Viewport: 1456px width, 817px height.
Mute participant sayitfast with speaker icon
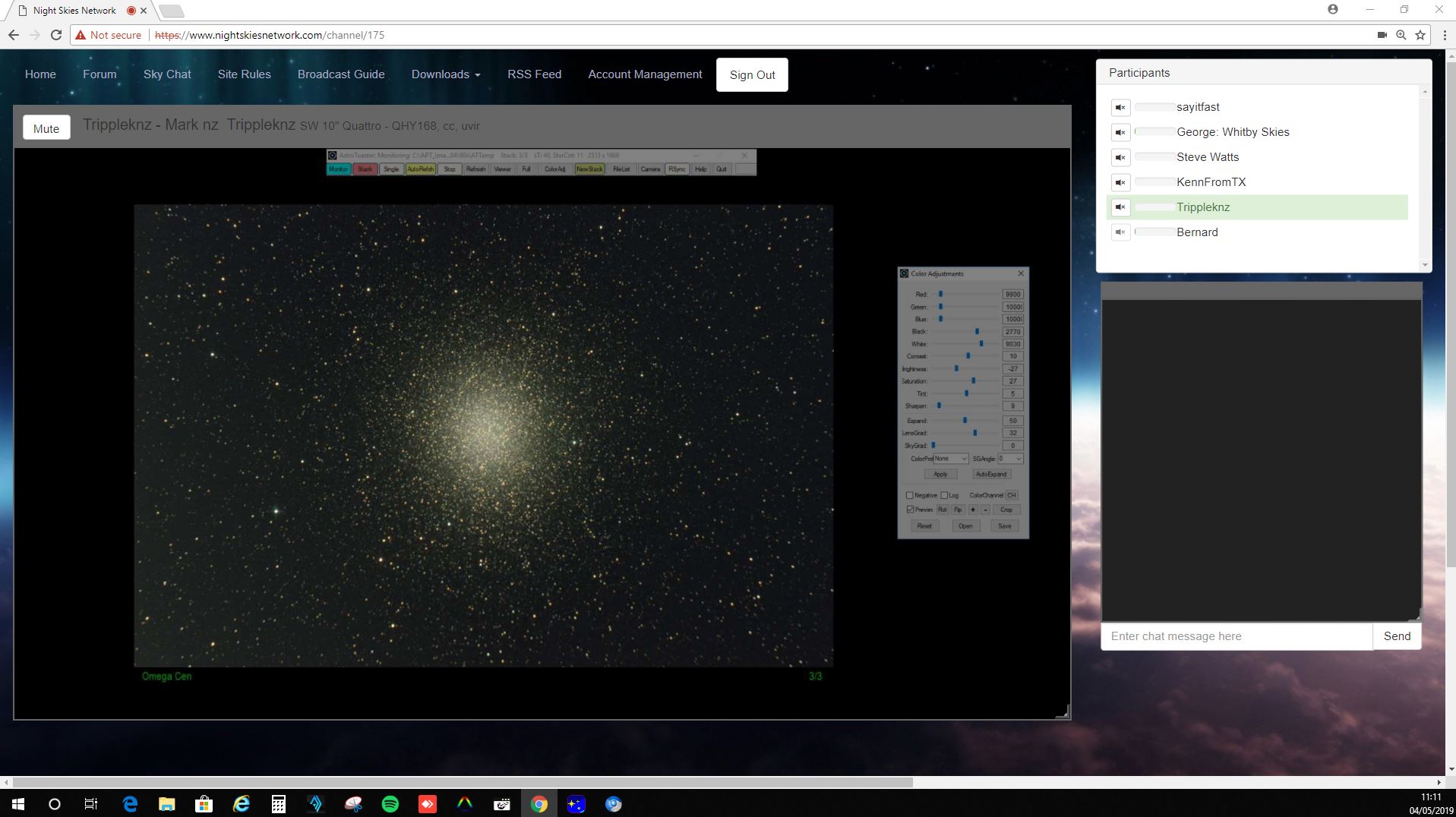point(1120,107)
